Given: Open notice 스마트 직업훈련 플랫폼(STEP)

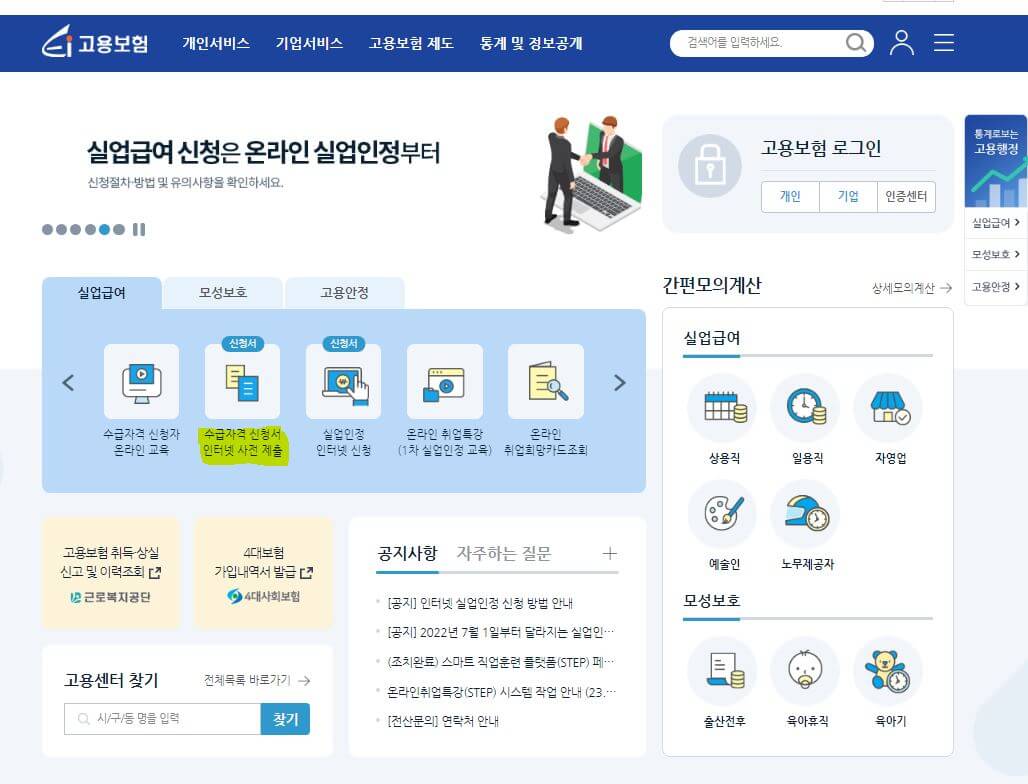Looking at the screenshot, I should (501, 662).
